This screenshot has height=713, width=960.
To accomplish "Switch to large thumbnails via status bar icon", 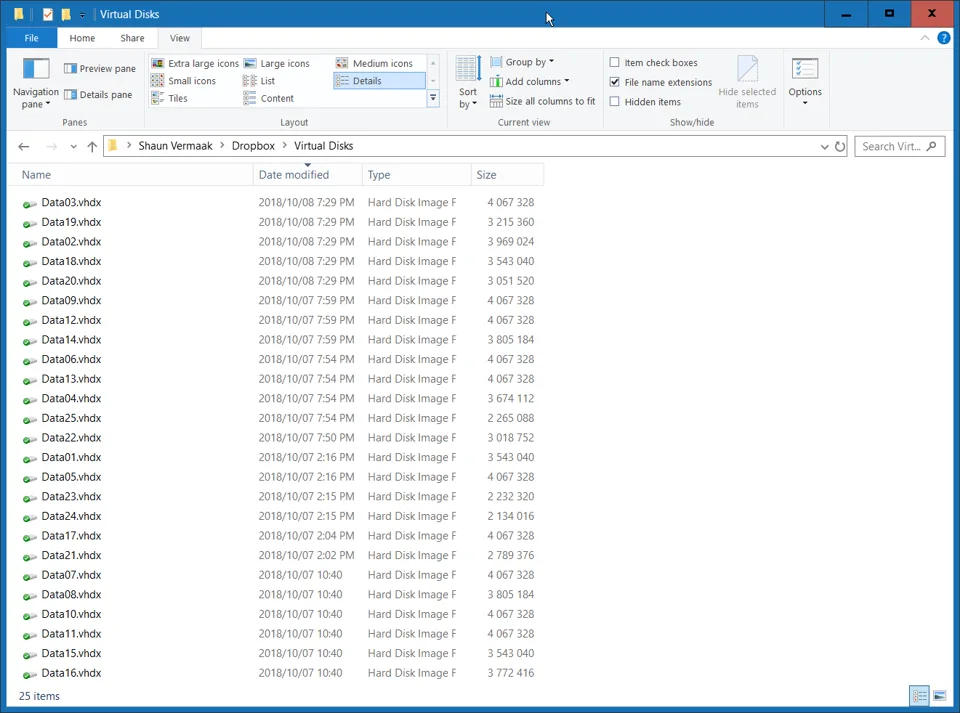I will point(940,696).
